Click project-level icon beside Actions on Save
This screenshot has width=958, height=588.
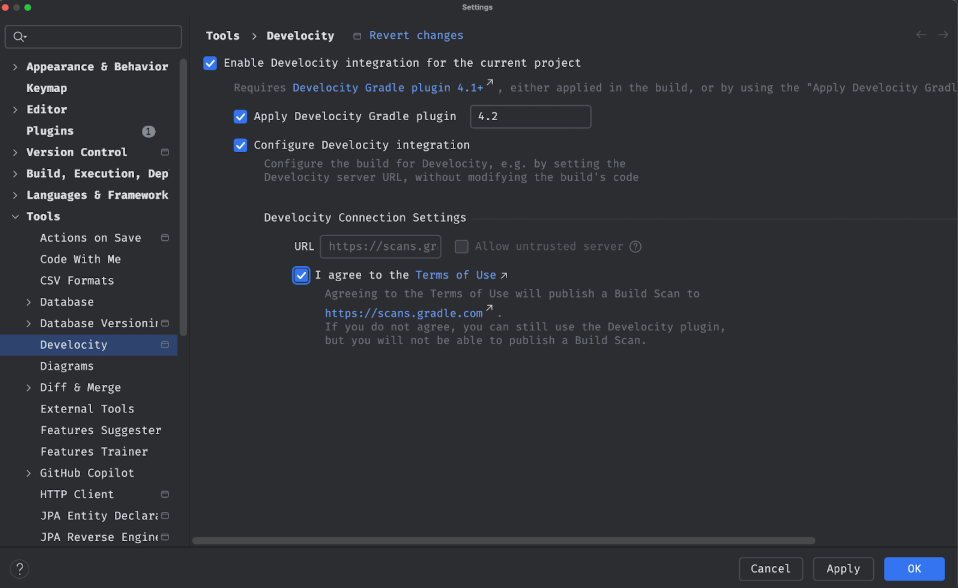[165, 238]
